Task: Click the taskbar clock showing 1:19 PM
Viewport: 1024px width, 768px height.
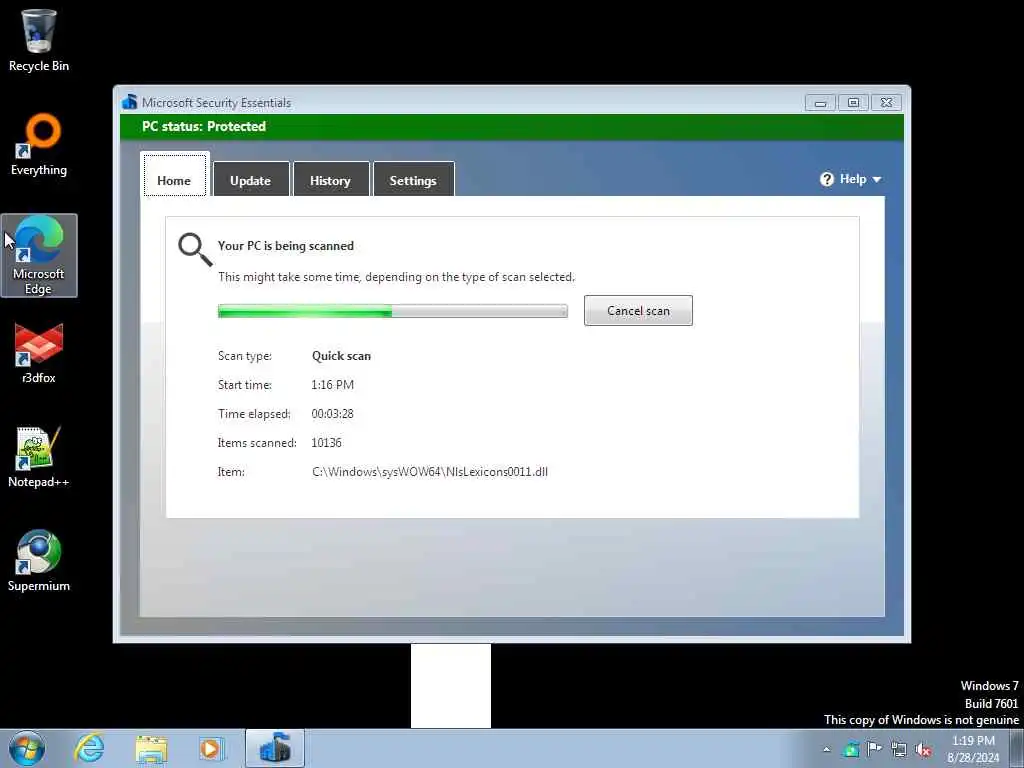Action: [973, 749]
